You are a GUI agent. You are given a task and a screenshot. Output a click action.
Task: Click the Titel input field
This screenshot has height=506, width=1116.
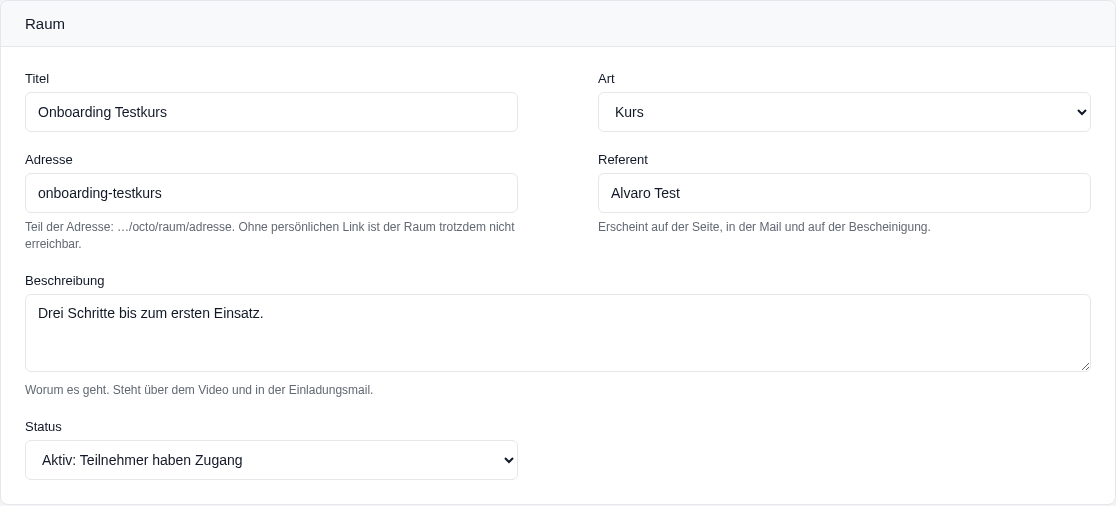tap(271, 112)
